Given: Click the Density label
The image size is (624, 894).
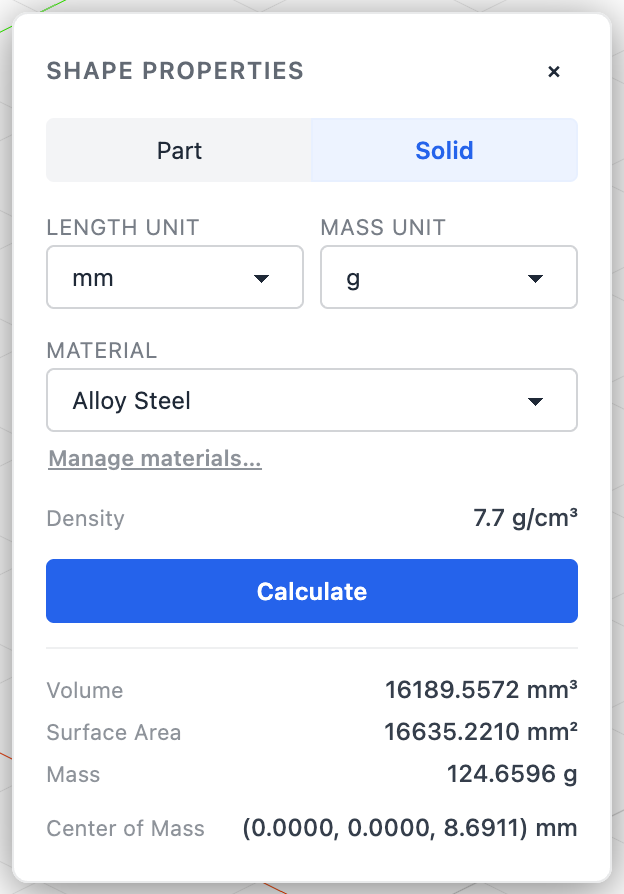Looking at the screenshot, I should point(86,519).
